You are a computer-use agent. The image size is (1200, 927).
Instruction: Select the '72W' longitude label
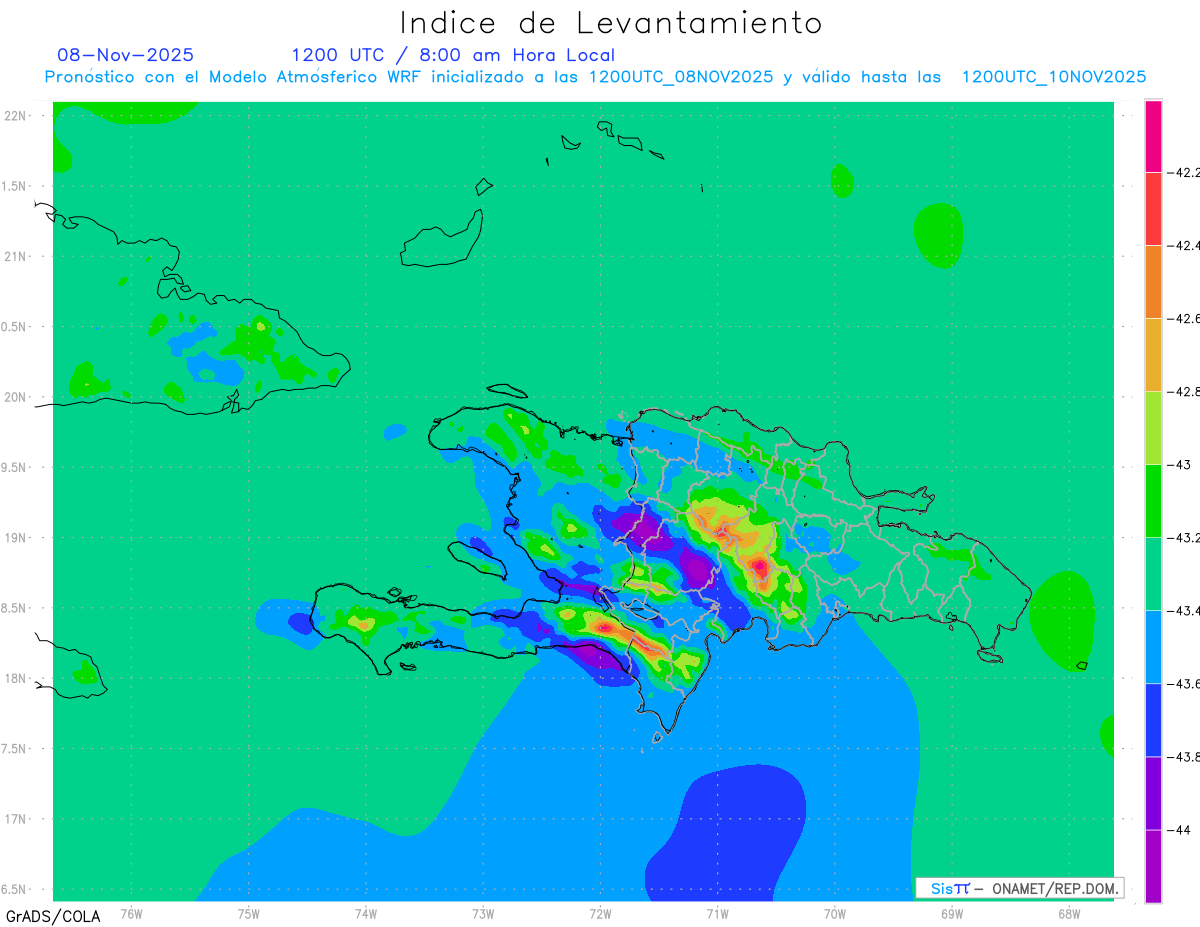tap(600, 913)
